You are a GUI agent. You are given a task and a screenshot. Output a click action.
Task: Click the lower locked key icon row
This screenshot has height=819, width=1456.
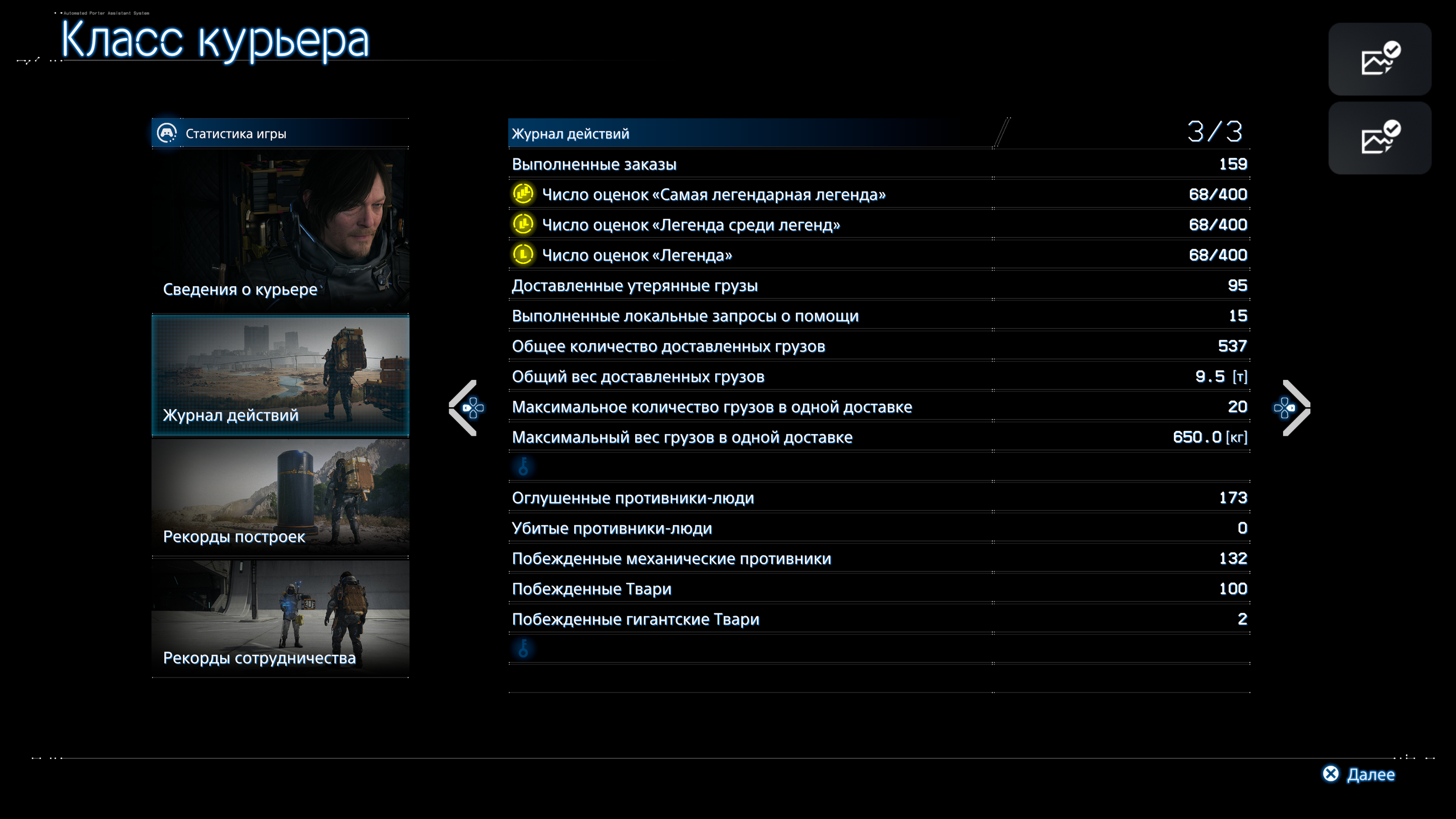click(x=523, y=649)
